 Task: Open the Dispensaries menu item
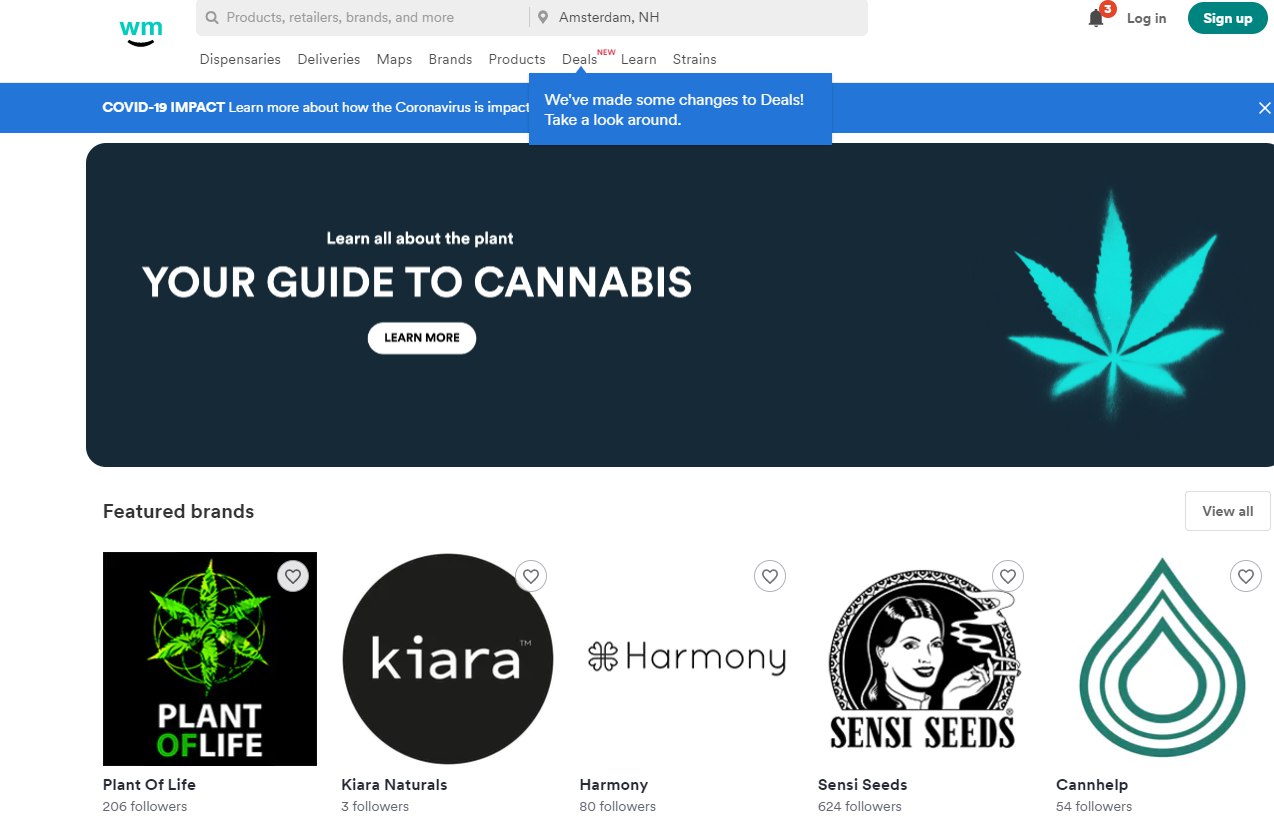pos(240,59)
